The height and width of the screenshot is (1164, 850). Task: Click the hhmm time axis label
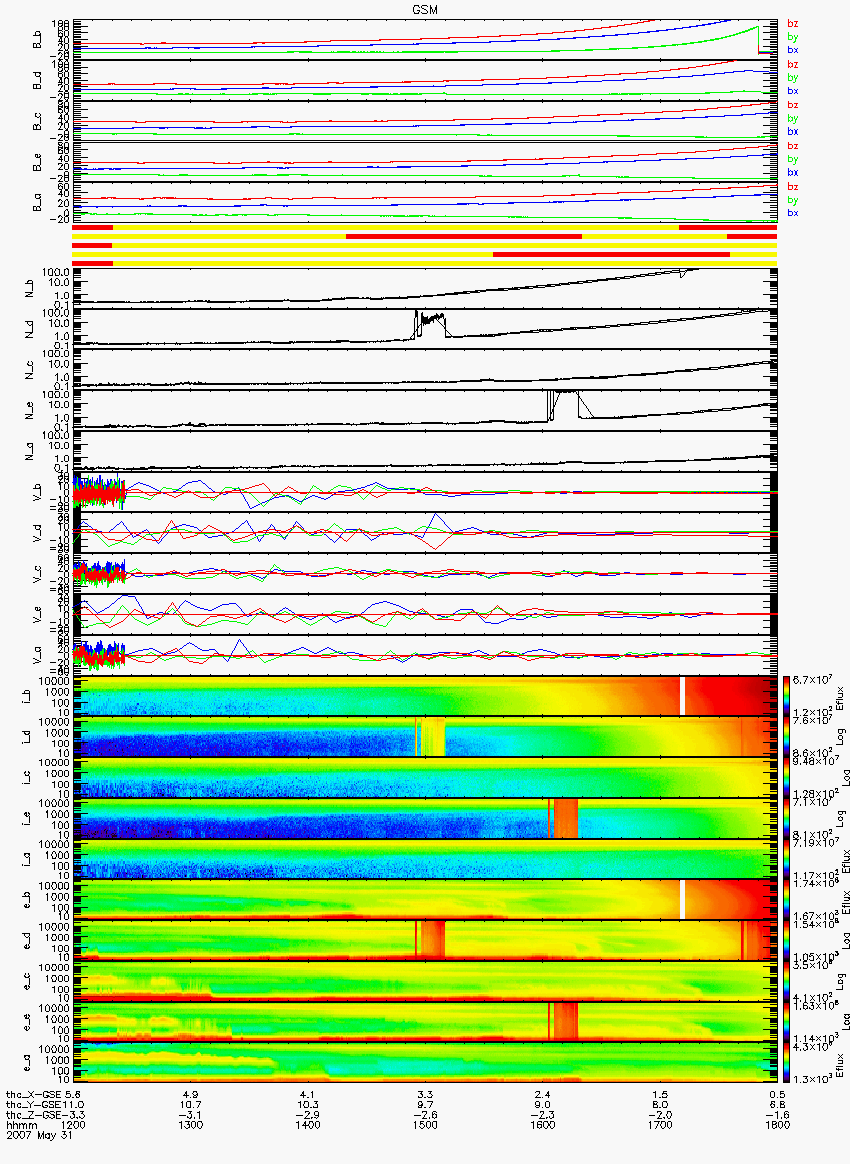[20, 1125]
